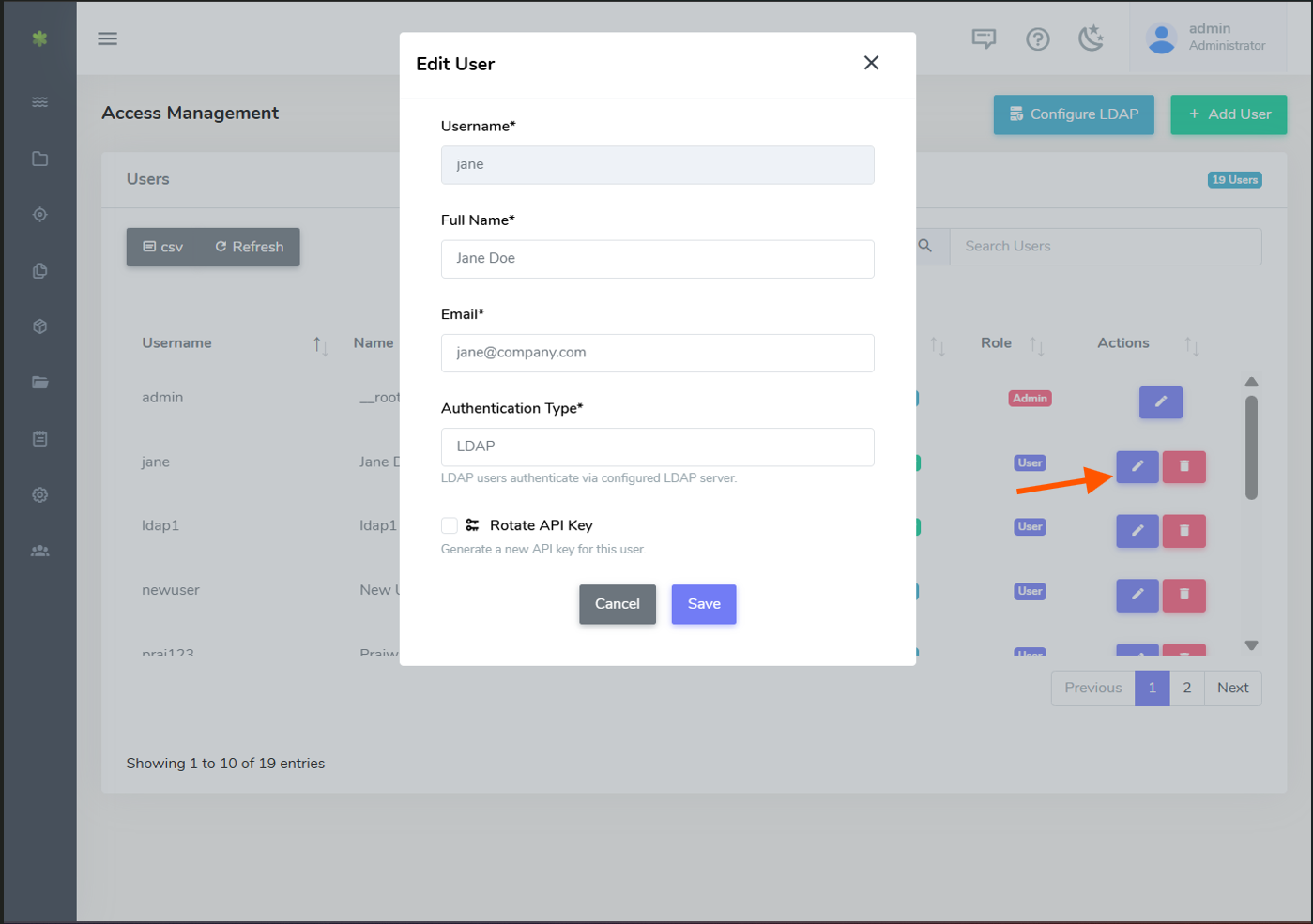Open the settings gear icon in sidebar

(39, 495)
